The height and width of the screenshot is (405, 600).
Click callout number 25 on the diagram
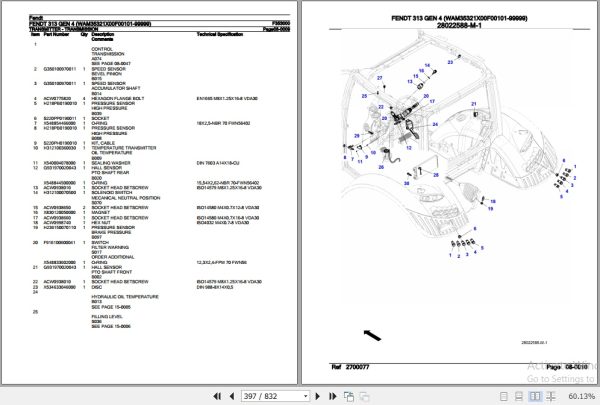coord(364,96)
